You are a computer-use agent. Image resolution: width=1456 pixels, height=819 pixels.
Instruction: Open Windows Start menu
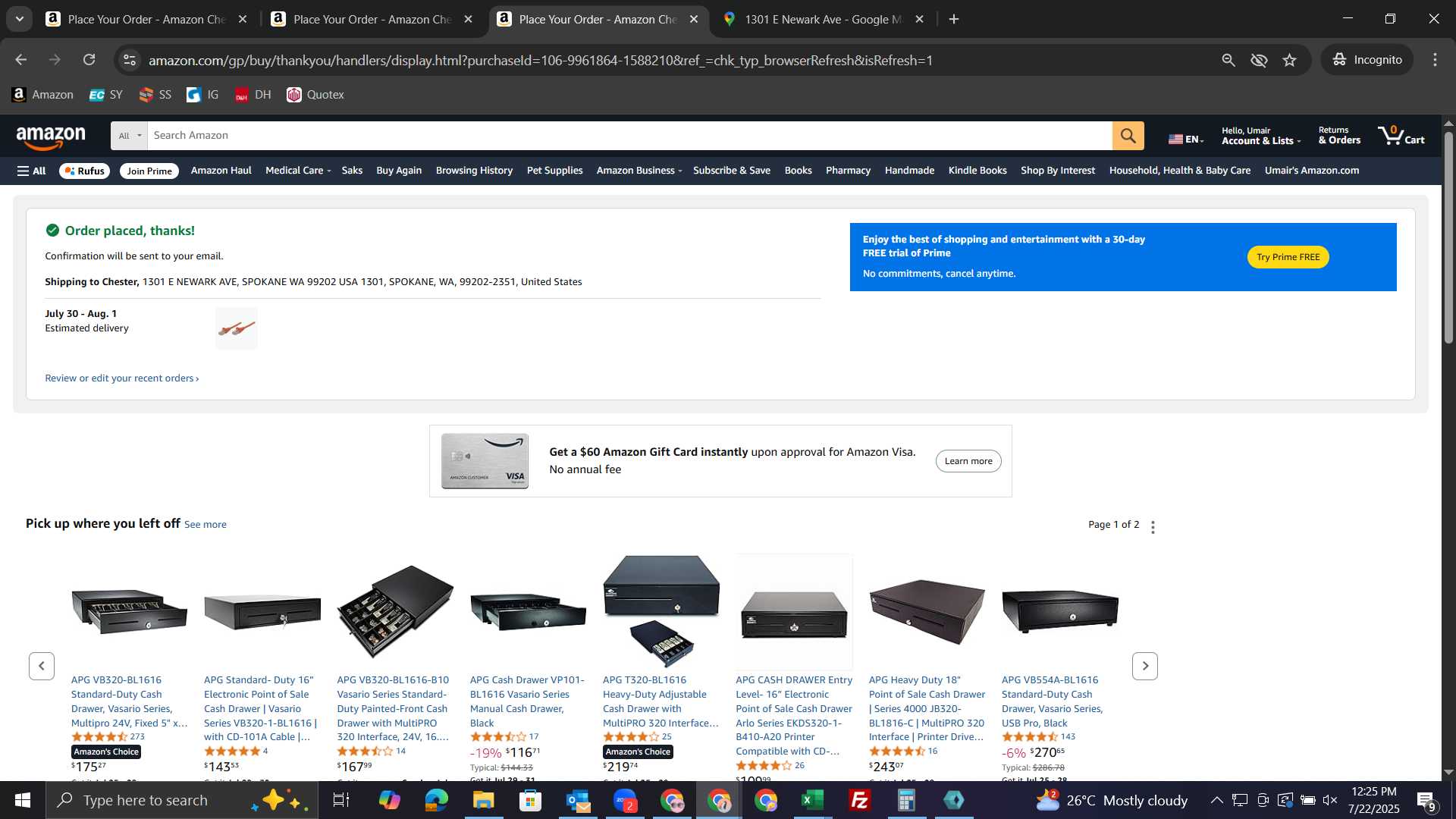22,800
